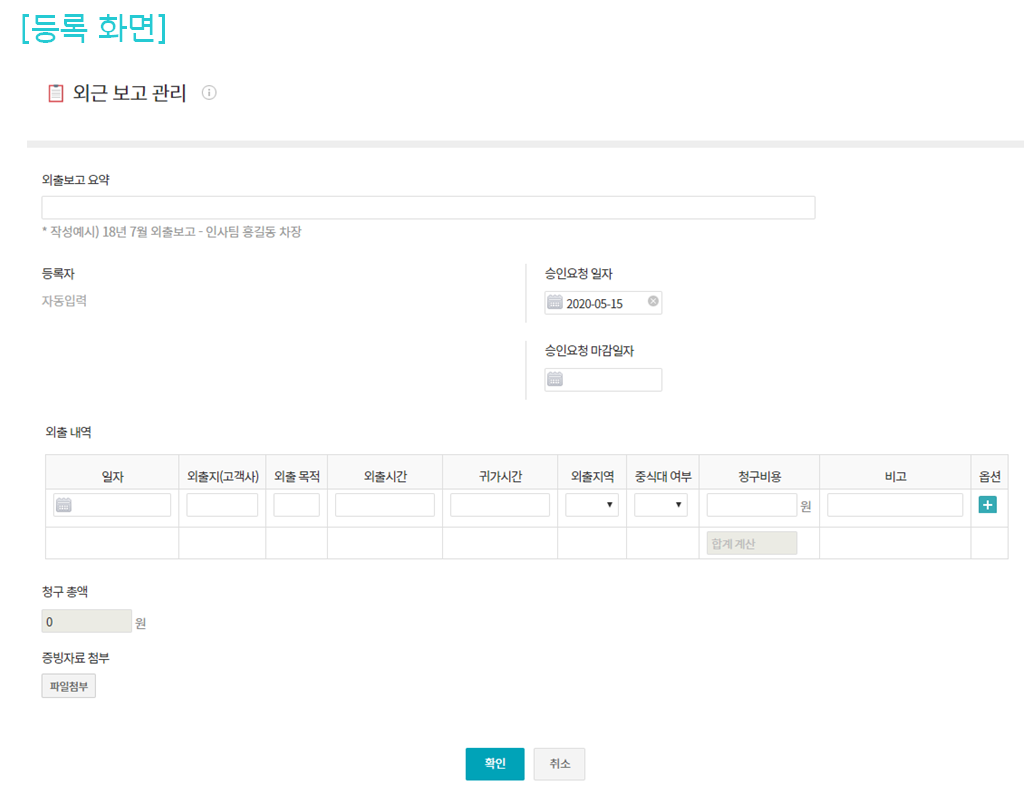Click the 귀가시간 input field

click(500, 505)
